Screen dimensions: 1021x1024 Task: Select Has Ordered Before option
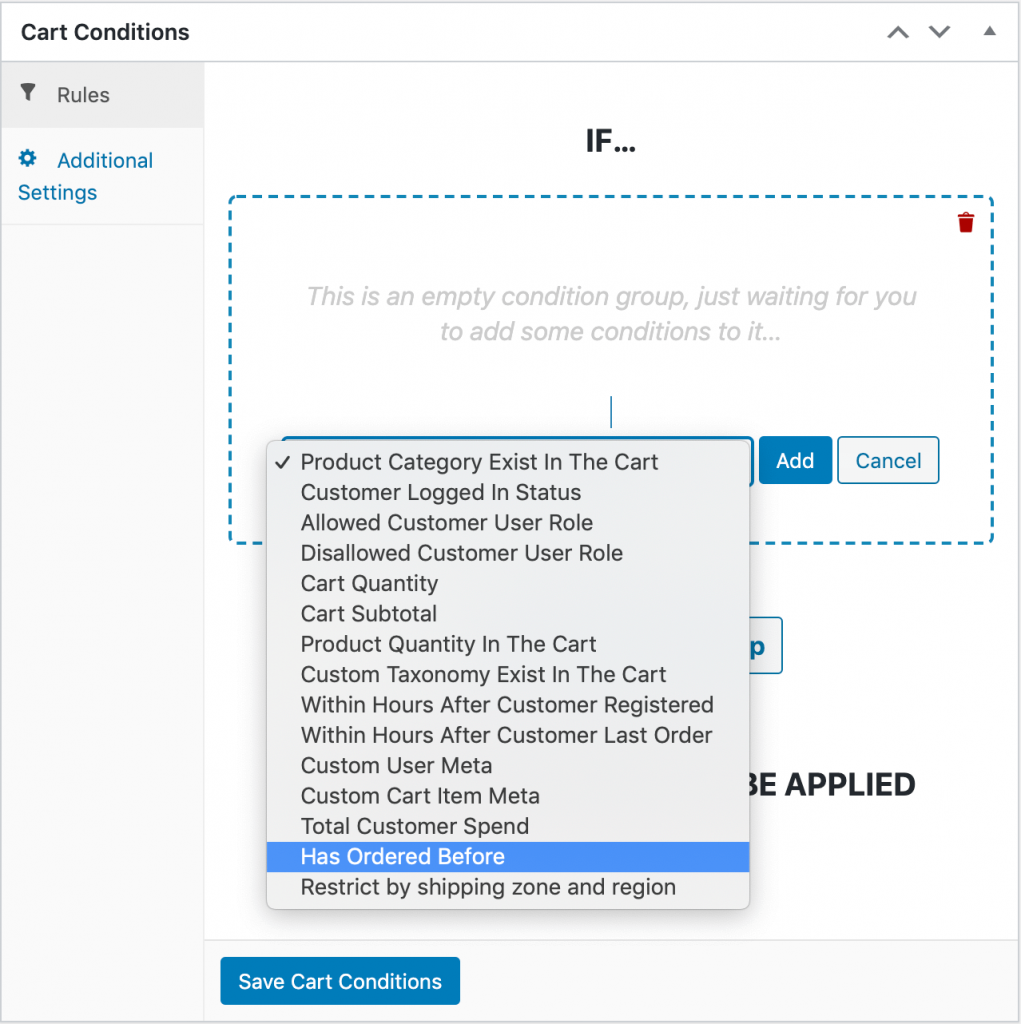[x=508, y=857]
